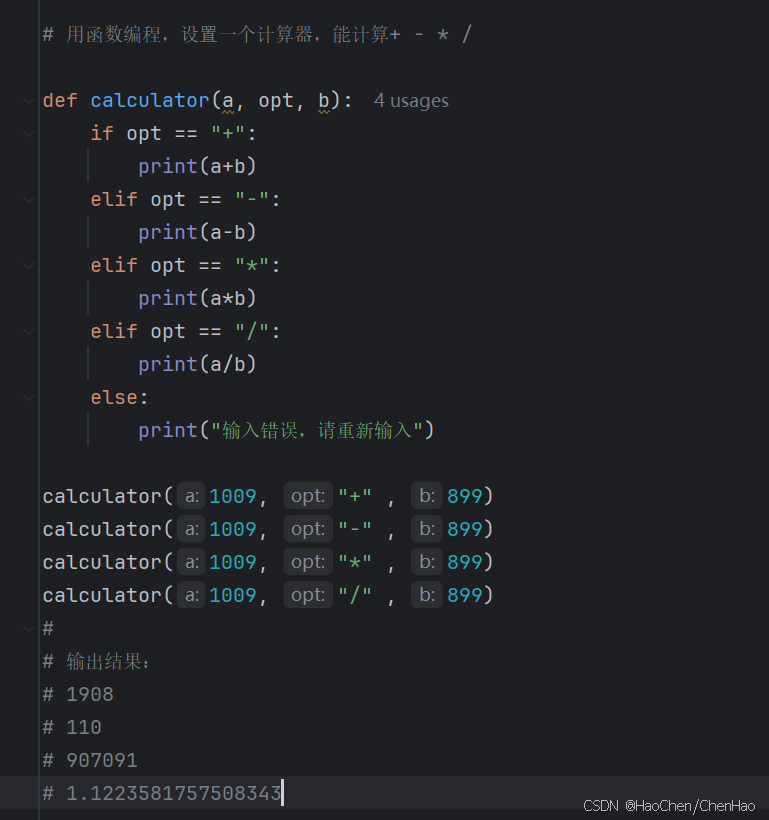Screen dimensions: 769x820
Task: Click the a: hint in the "*" calculator call
Action: coord(191,562)
